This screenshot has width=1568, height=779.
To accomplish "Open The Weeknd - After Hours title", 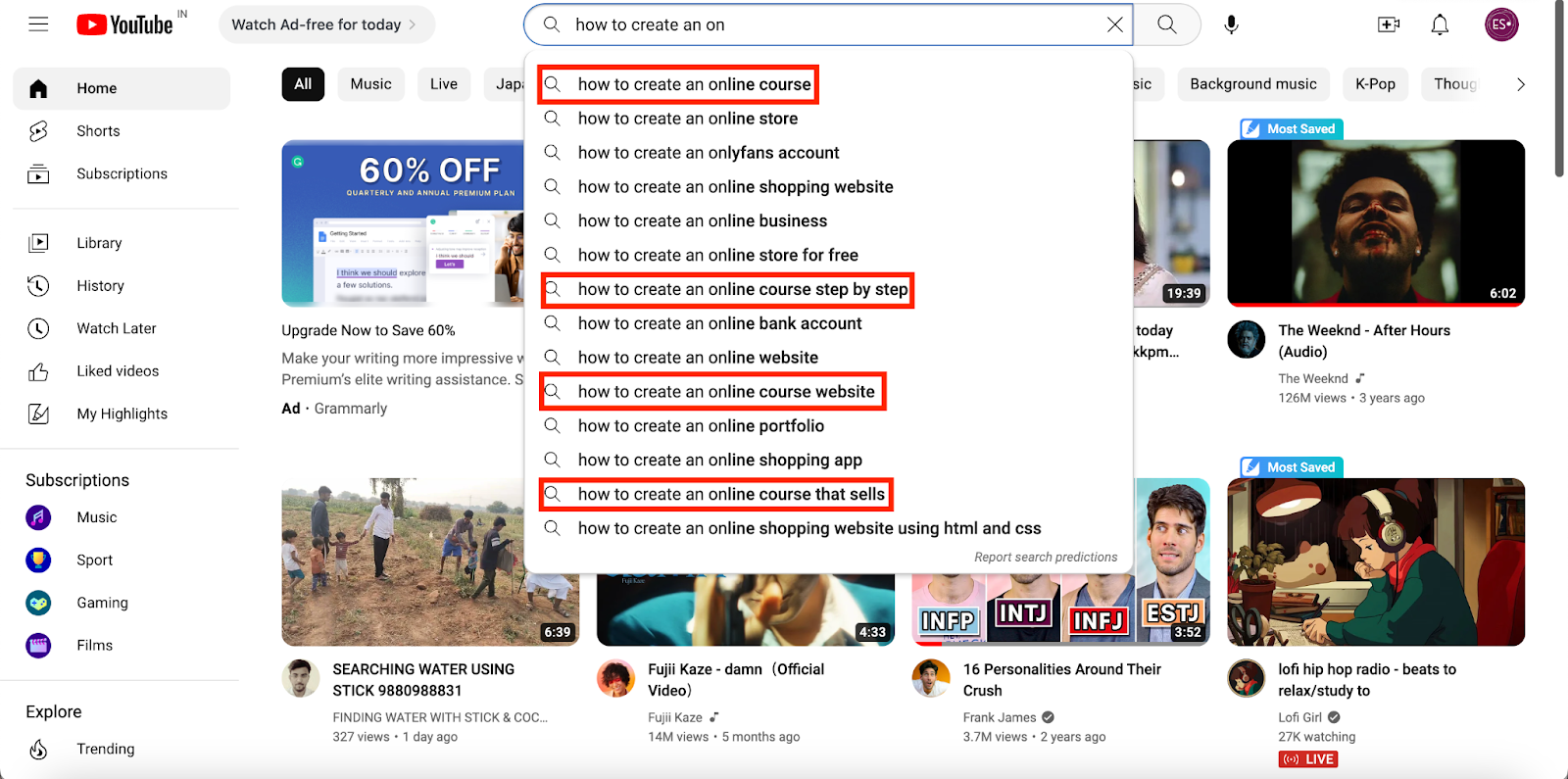I will (1364, 341).
